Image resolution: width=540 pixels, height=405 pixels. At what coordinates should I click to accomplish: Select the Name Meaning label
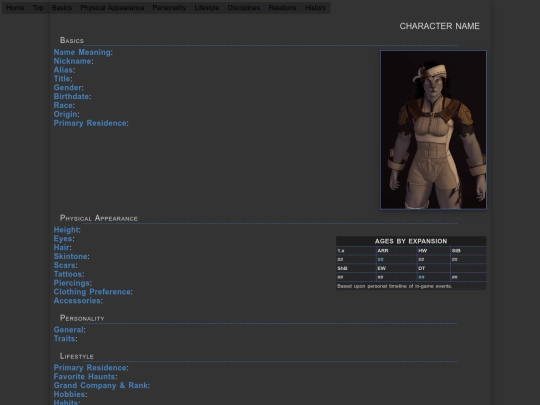pos(82,52)
